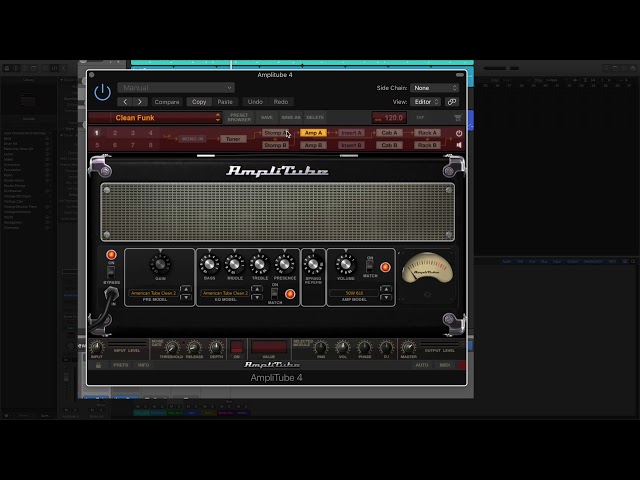Step Amp Model selection down

(386, 297)
